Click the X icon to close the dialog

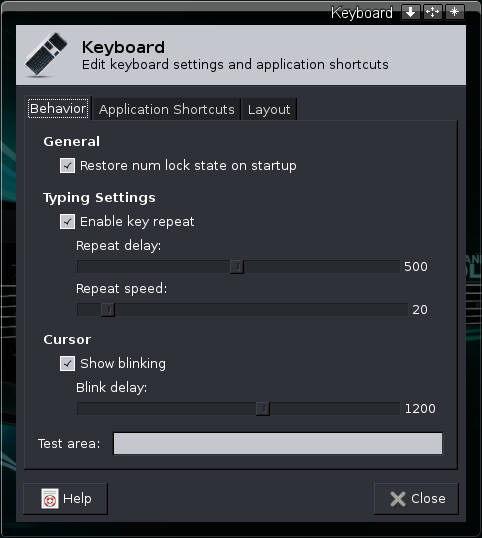coord(398,499)
